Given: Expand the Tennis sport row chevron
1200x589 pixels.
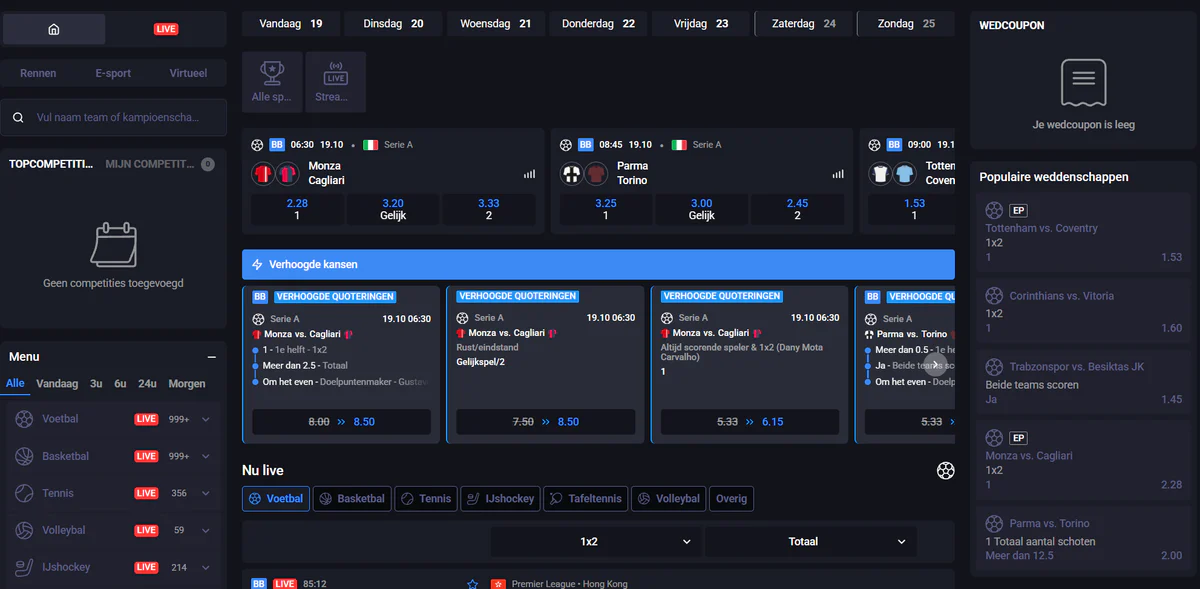Looking at the screenshot, I should click(x=206, y=493).
